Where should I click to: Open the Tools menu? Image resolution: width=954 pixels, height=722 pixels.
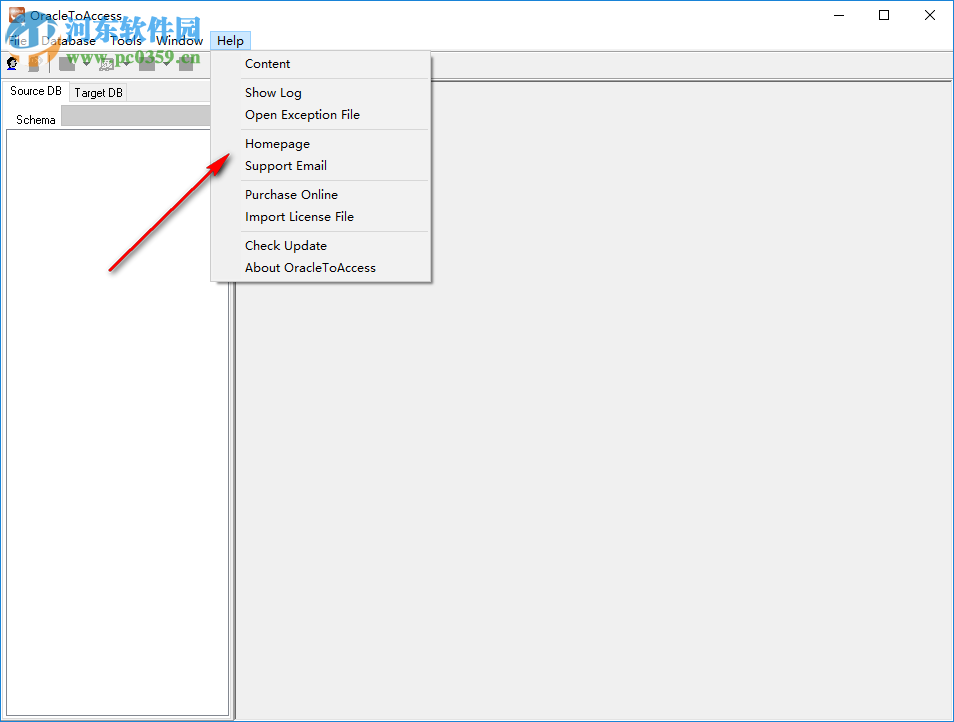pyautogui.click(x=126, y=41)
